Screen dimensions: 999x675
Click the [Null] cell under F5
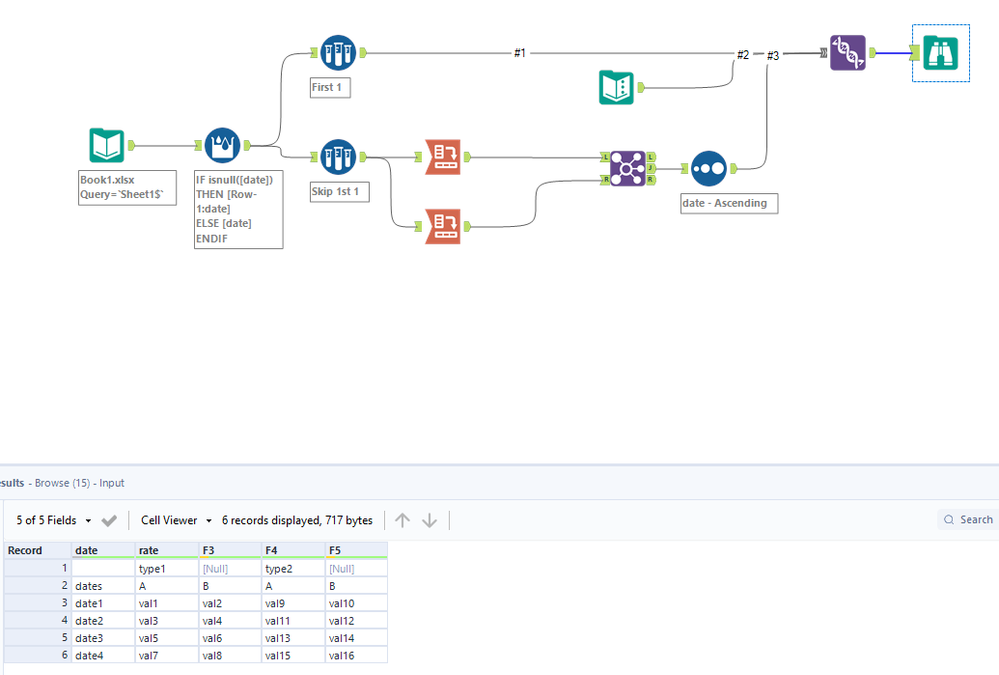click(356, 569)
